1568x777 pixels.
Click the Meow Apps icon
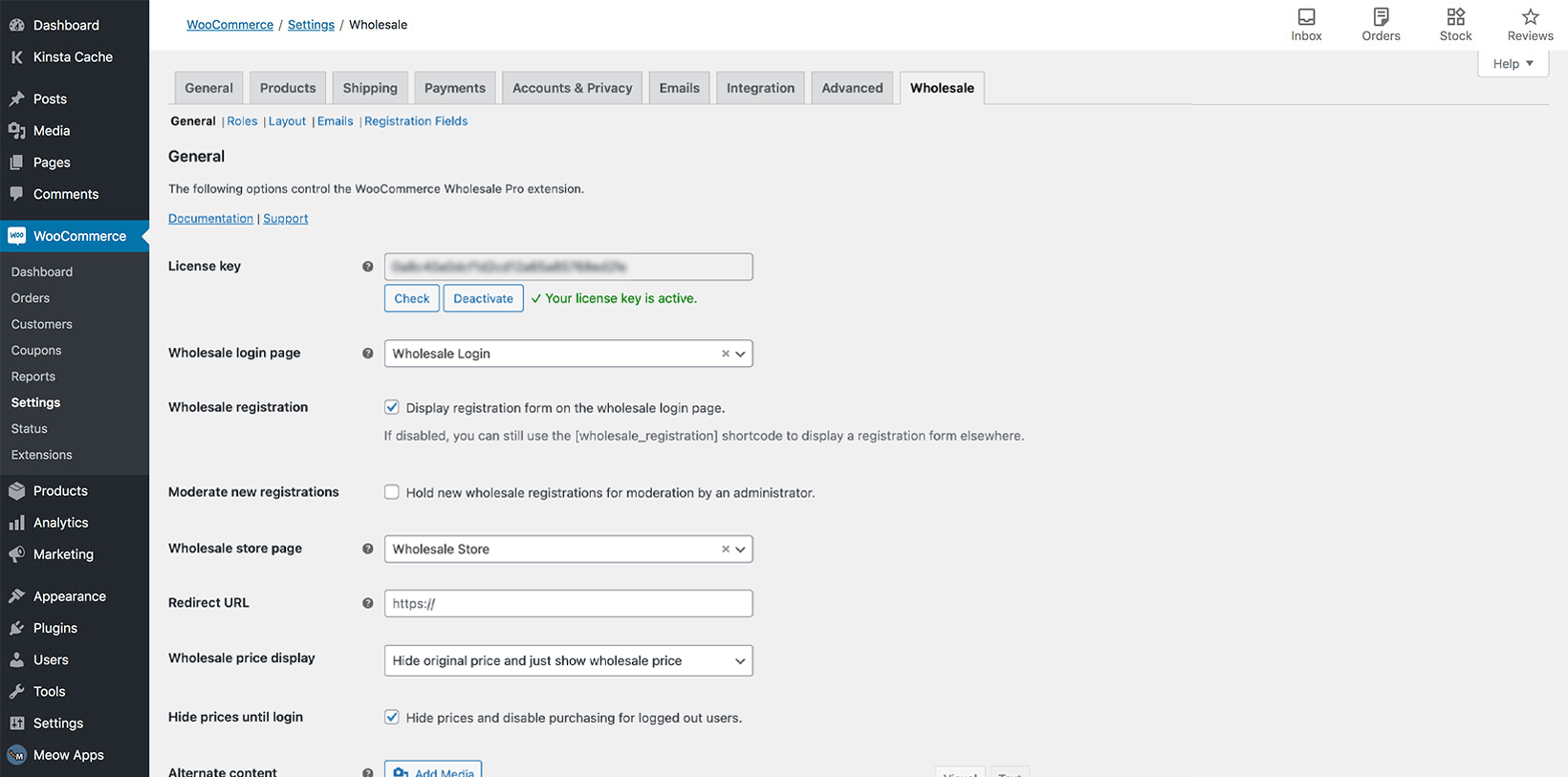point(17,755)
